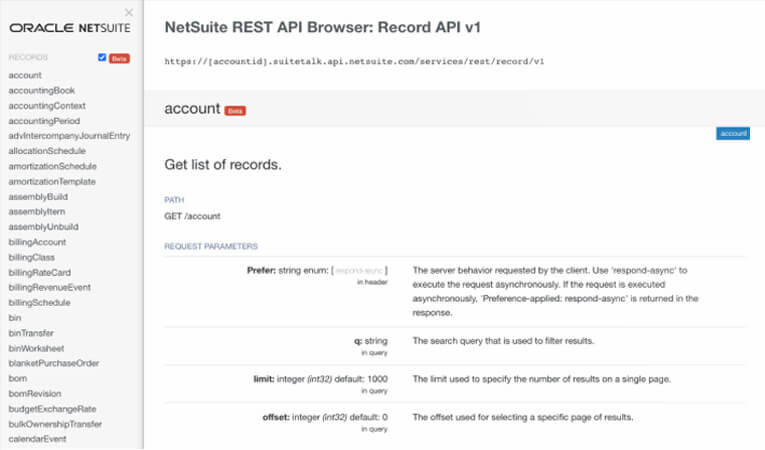Open the calendarEvent record
Image resolution: width=765 pixels, height=450 pixels.
click(37, 439)
